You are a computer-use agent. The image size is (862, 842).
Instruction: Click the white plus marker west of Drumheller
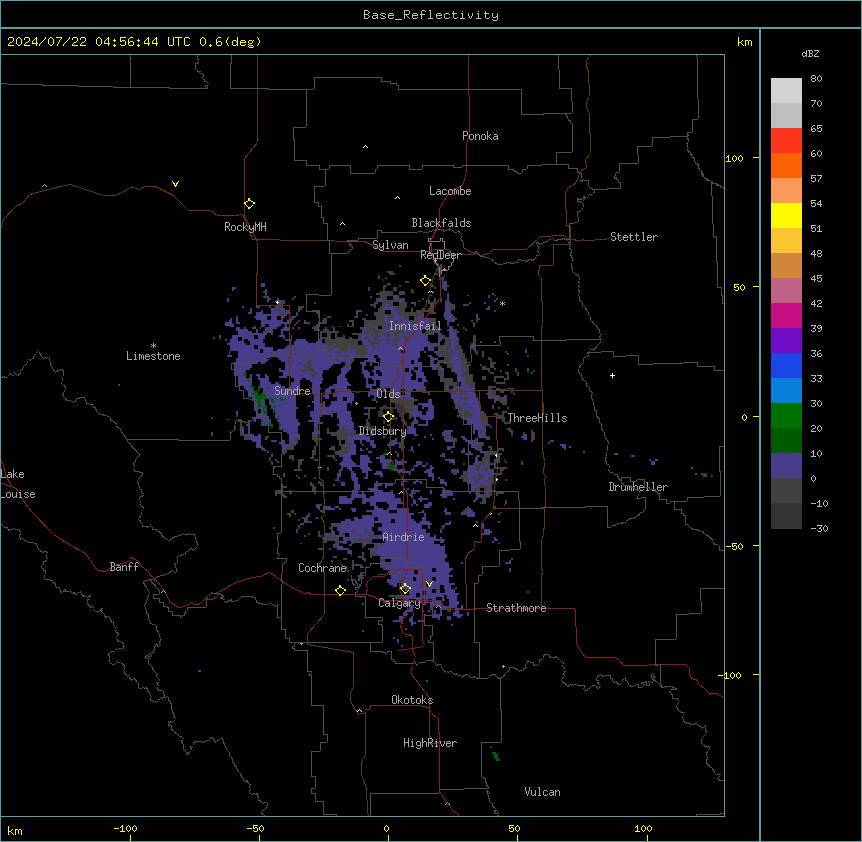(x=612, y=375)
